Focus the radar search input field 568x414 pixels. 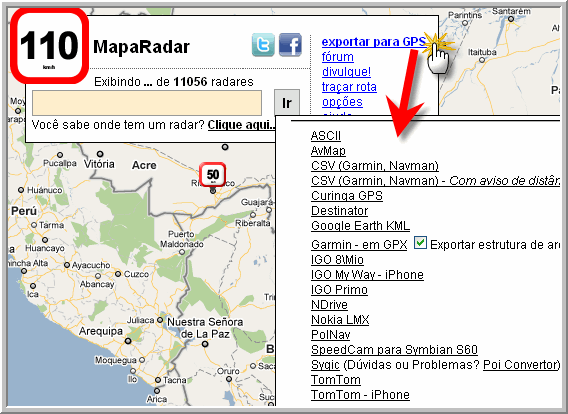(x=147, y=103)
